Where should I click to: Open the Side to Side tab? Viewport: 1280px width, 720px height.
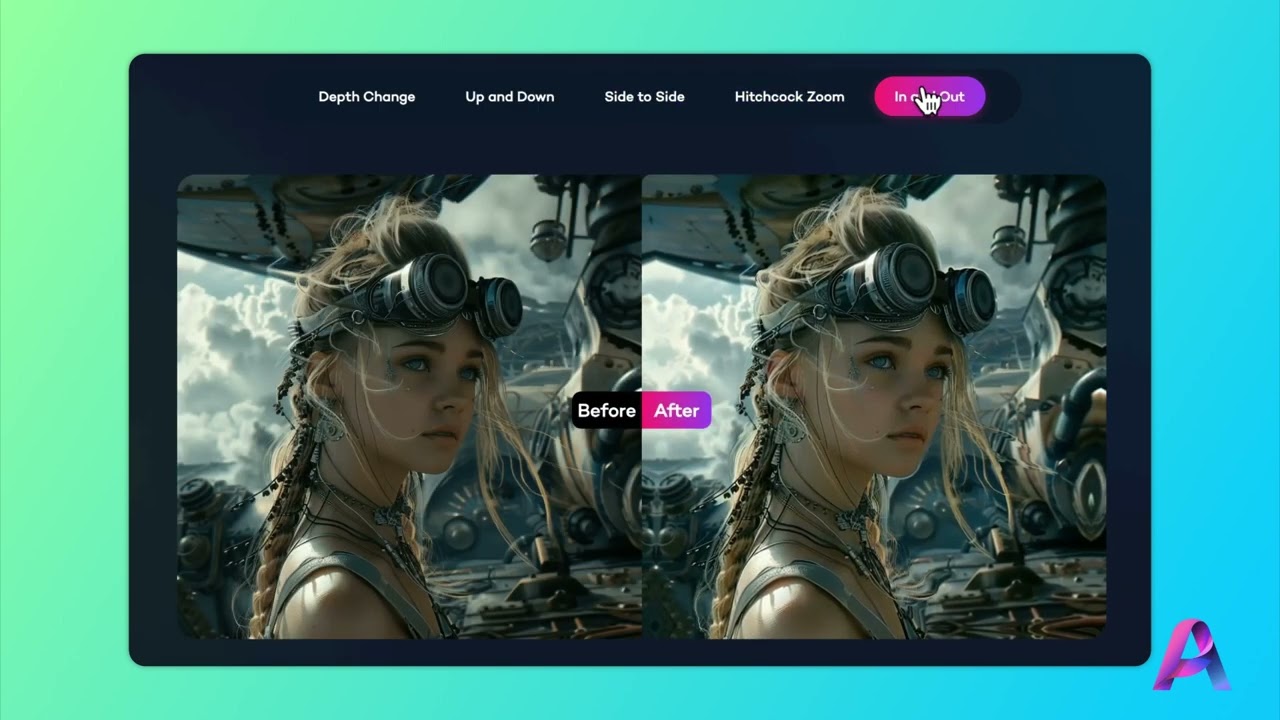(644, 97)
